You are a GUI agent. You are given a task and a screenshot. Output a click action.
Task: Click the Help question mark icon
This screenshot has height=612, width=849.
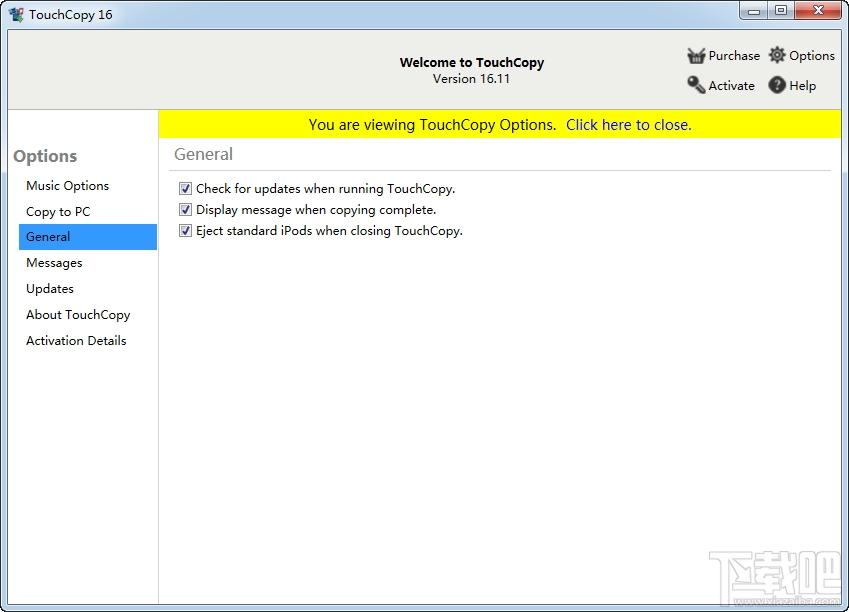click(777, 86)
